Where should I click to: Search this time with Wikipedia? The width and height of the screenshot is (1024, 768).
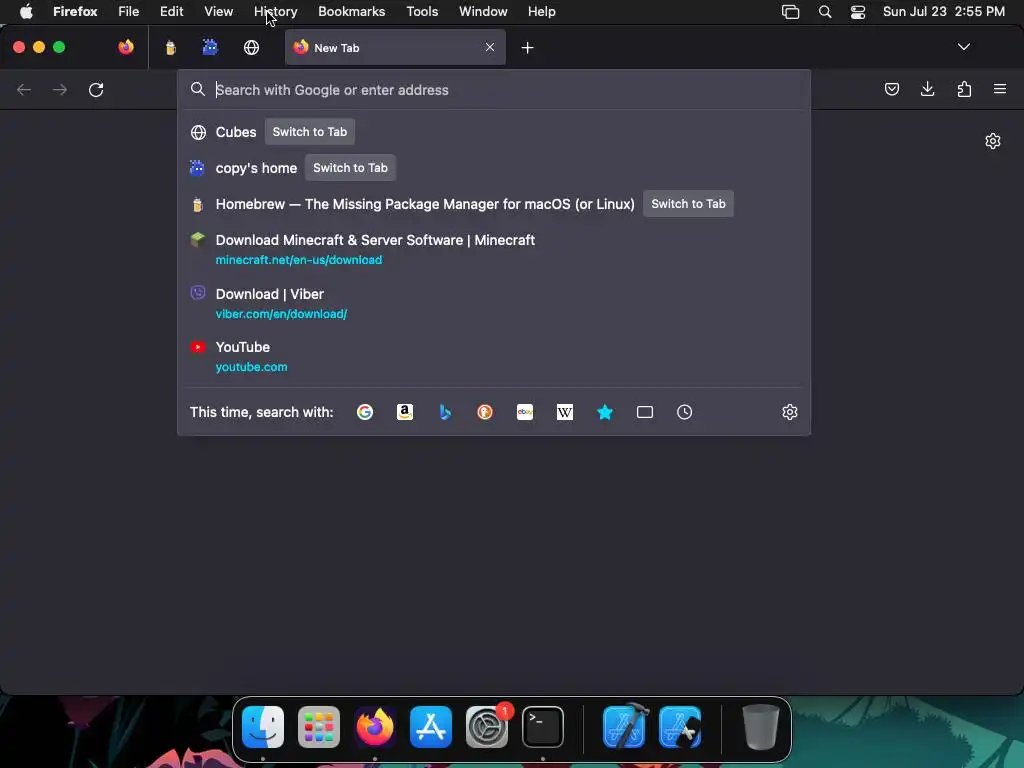[x=565, y=412]
